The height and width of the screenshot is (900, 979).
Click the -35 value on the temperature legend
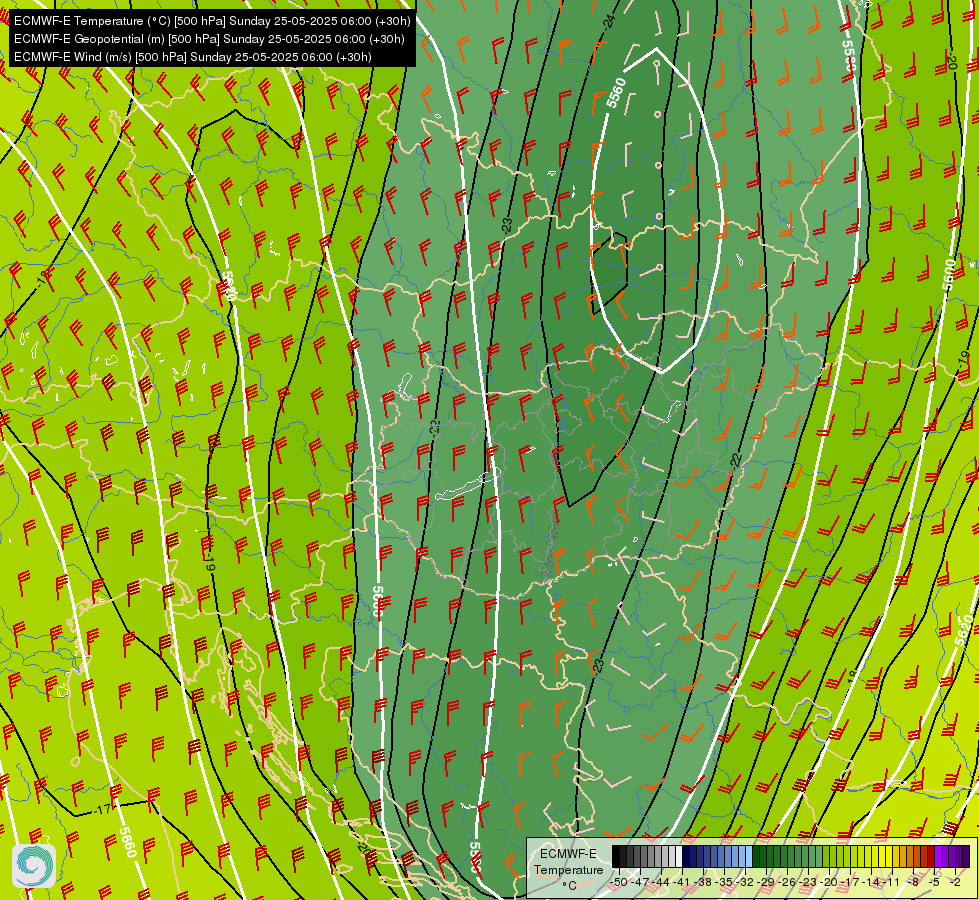click(x=724, y=883)
